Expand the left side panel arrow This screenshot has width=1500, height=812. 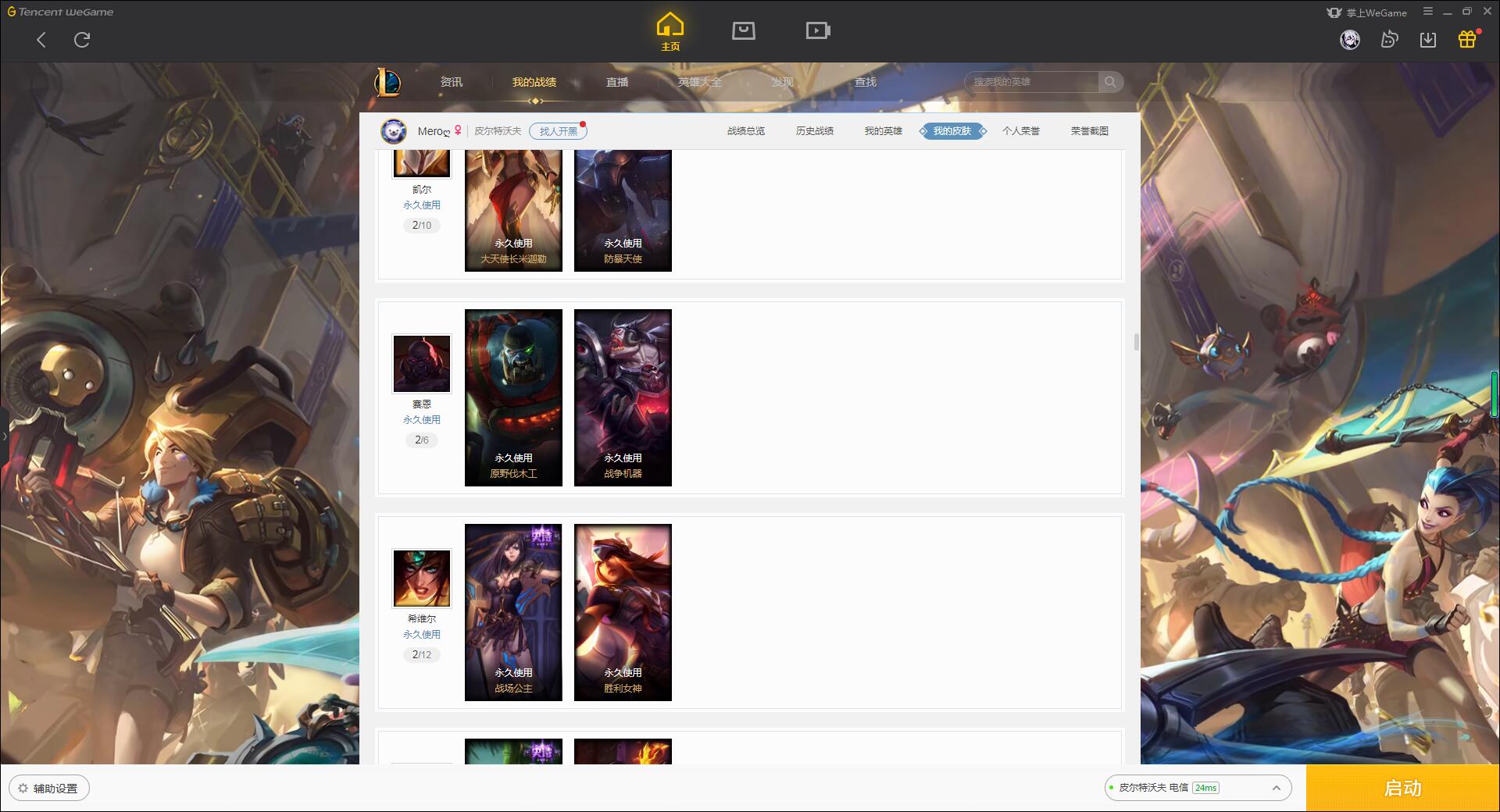[4, 436]
